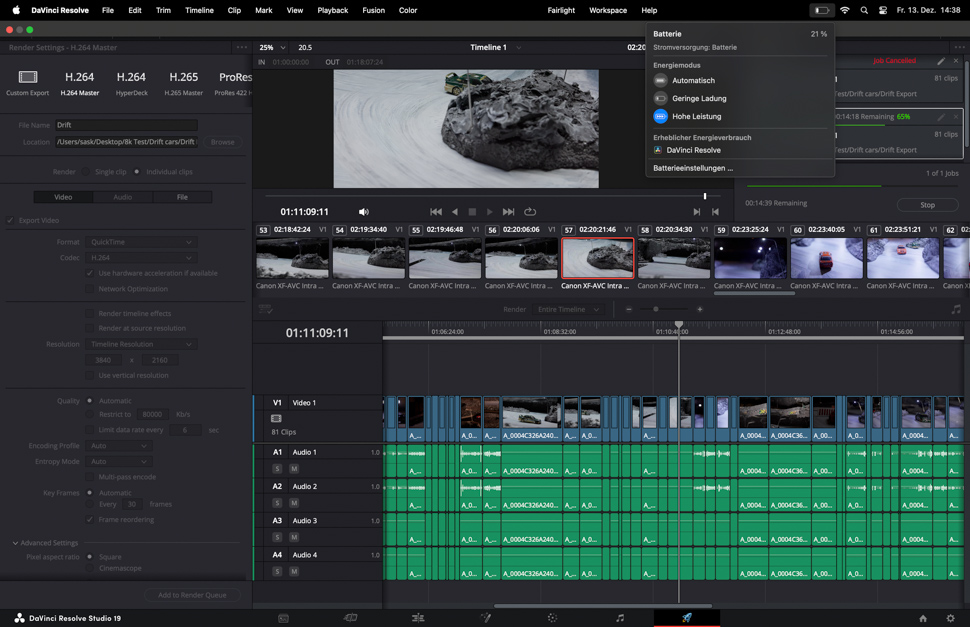Image resolution: width=970 pixels, height=627 pixels.
Task: Enable Render timeline effects checkbox
Action: (x=90, y=314)
